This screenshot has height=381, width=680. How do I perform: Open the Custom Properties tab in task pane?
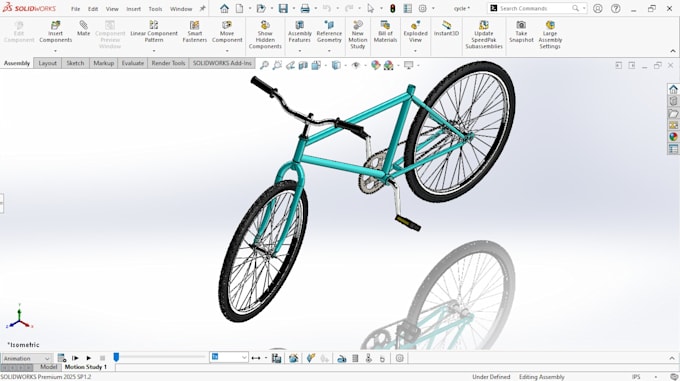pyautogui.click(x=673, y=149)
